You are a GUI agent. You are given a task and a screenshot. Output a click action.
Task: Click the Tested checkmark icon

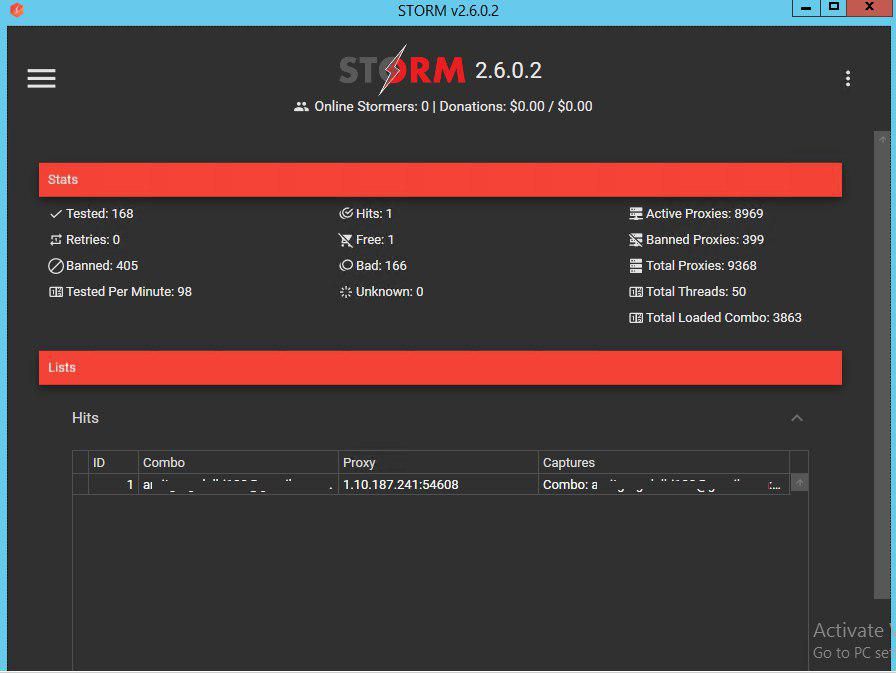(x=56, y=214)
